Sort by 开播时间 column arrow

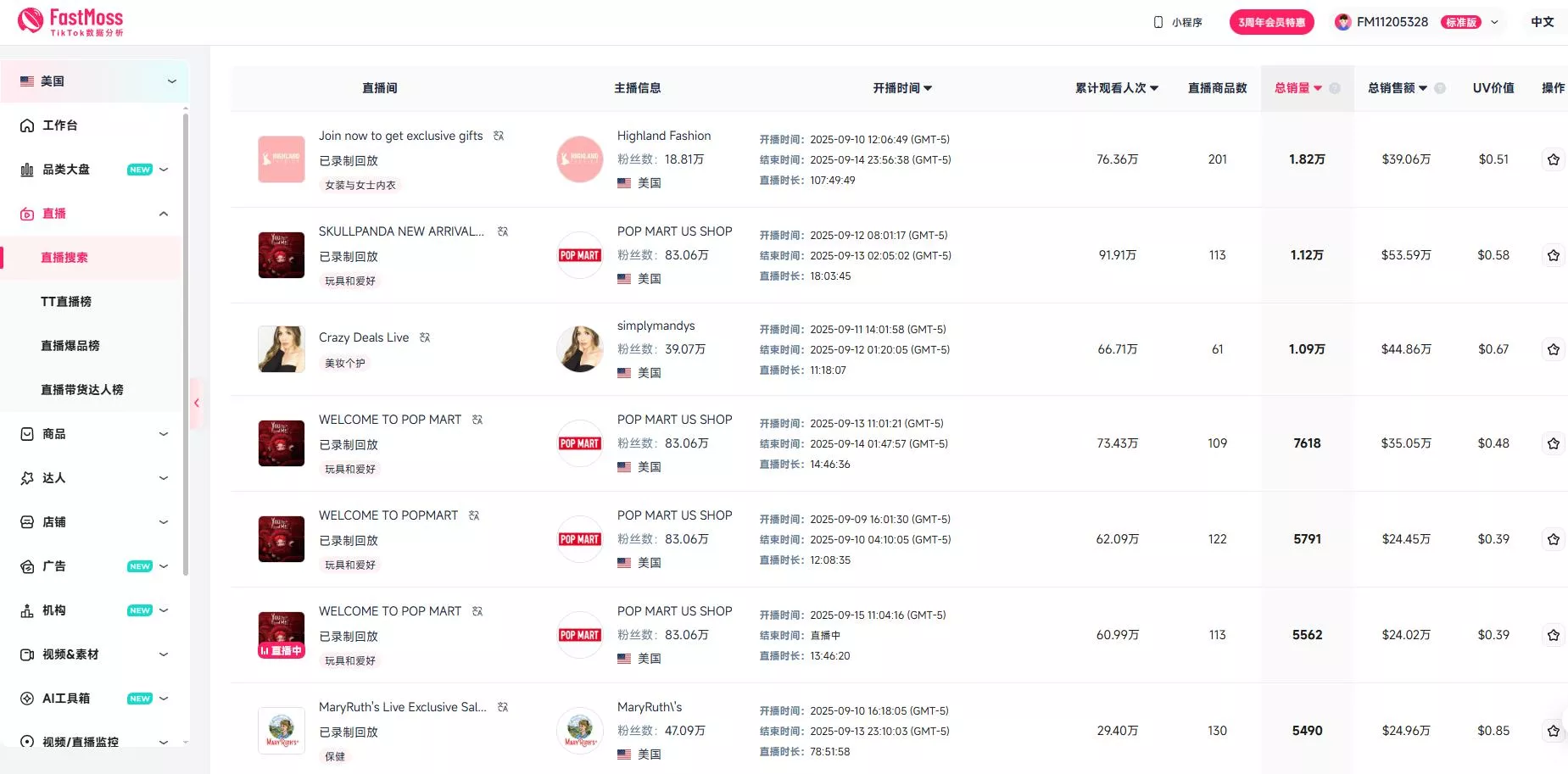(x=928, y=88)
